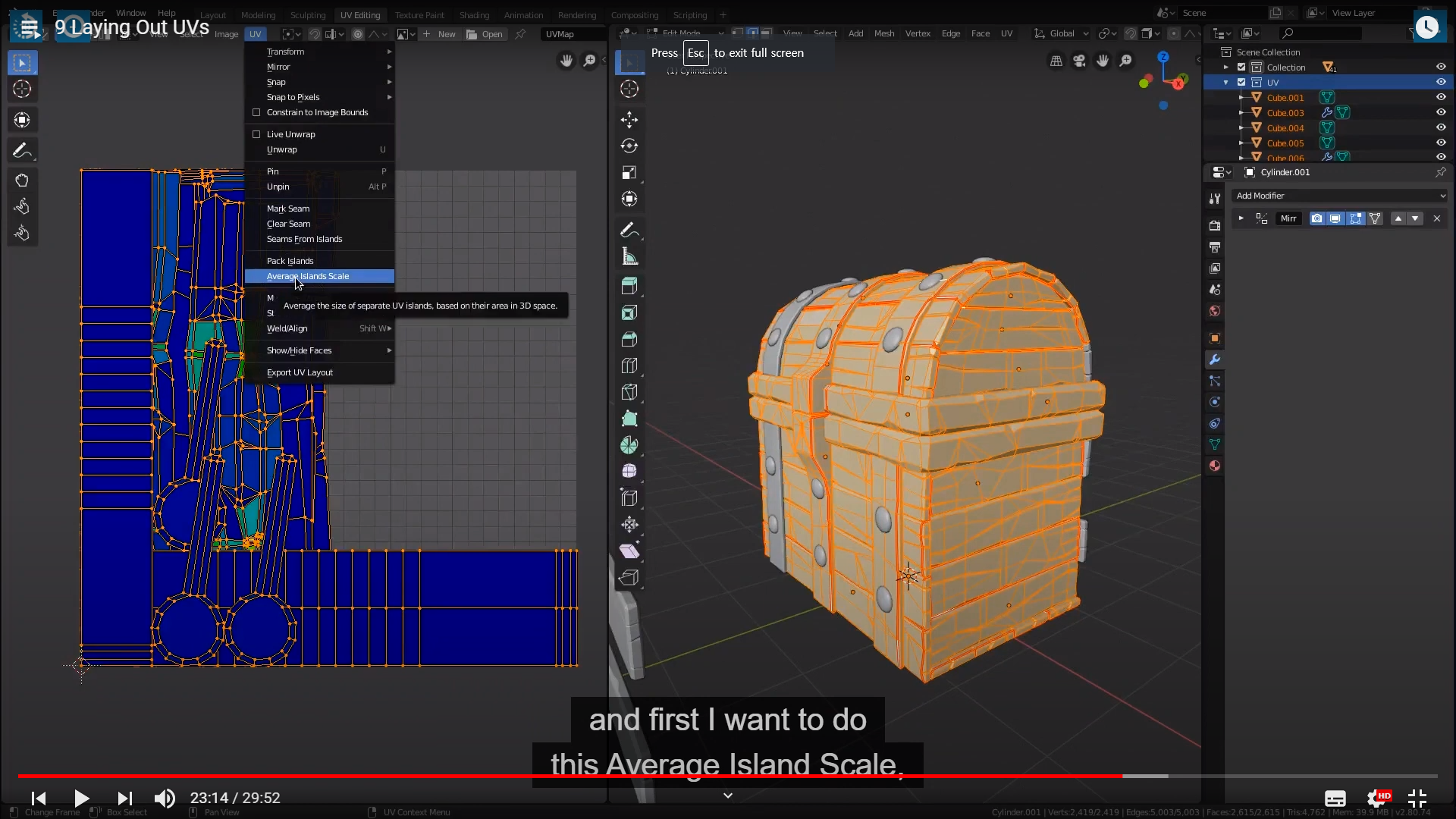Click the Open image button
The image size is (1456, 819).
[485, 34]
